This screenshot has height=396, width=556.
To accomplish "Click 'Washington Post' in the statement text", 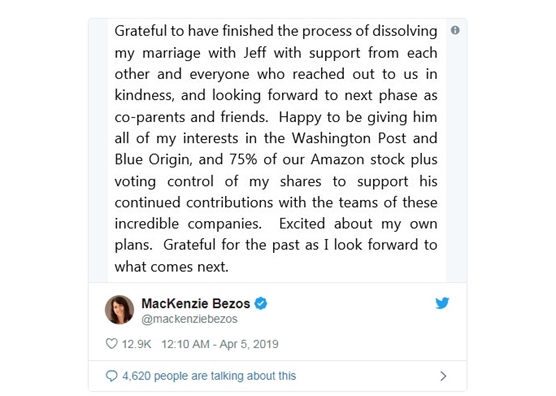I will 349,138.
